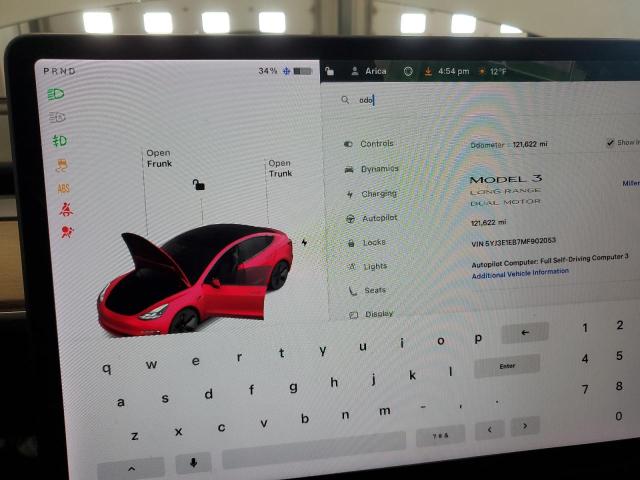The height and width of the screenshot is (480, 640).
Task: Open the Arica driver profile
Action: [x=369, y=71]
